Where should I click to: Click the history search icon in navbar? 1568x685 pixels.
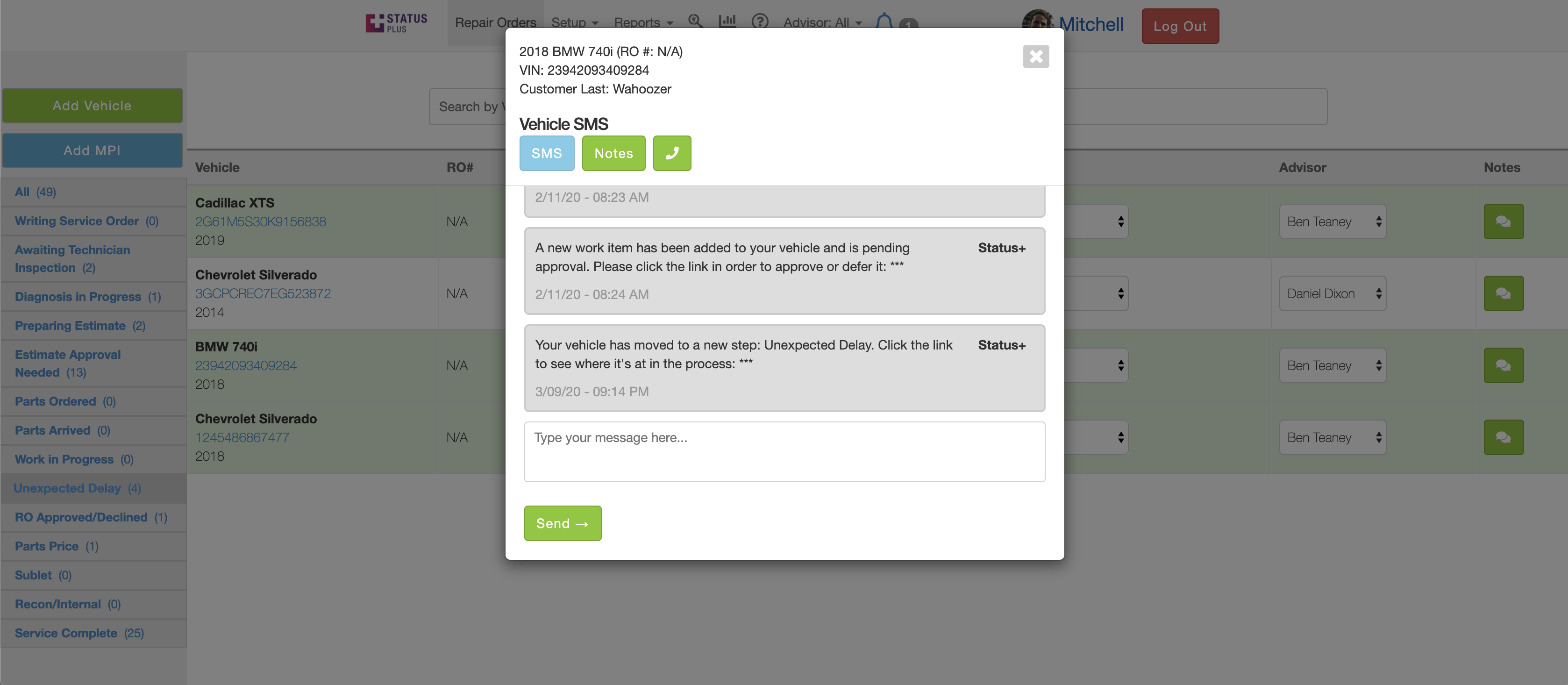695,21
